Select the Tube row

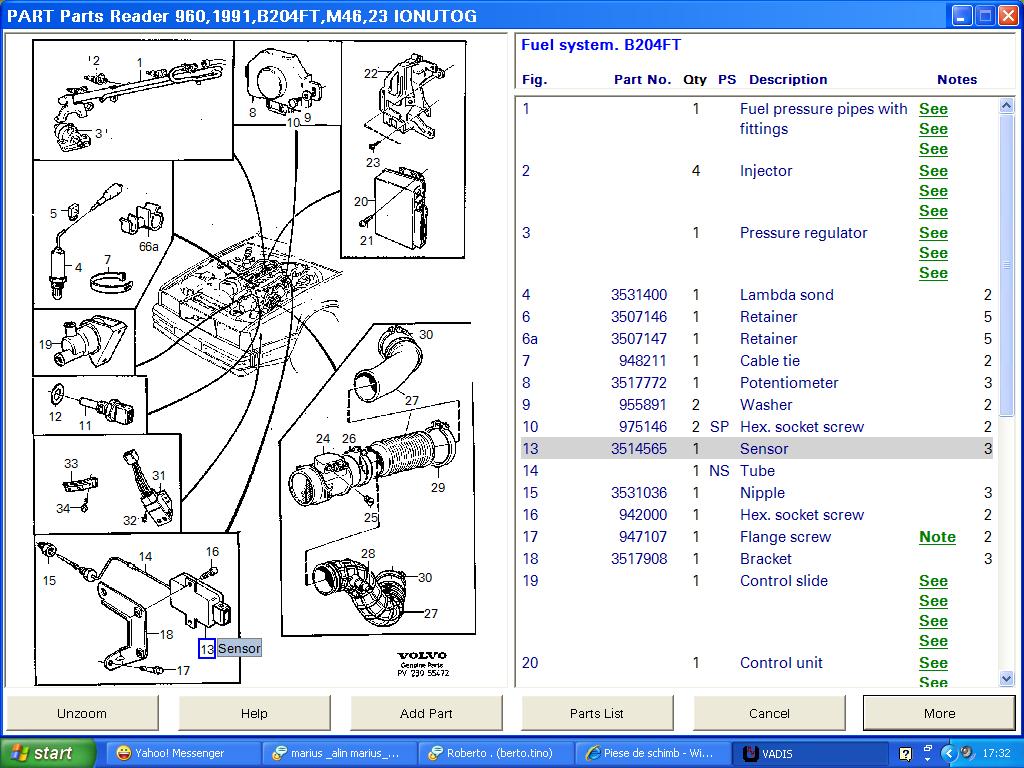(757, 471)
